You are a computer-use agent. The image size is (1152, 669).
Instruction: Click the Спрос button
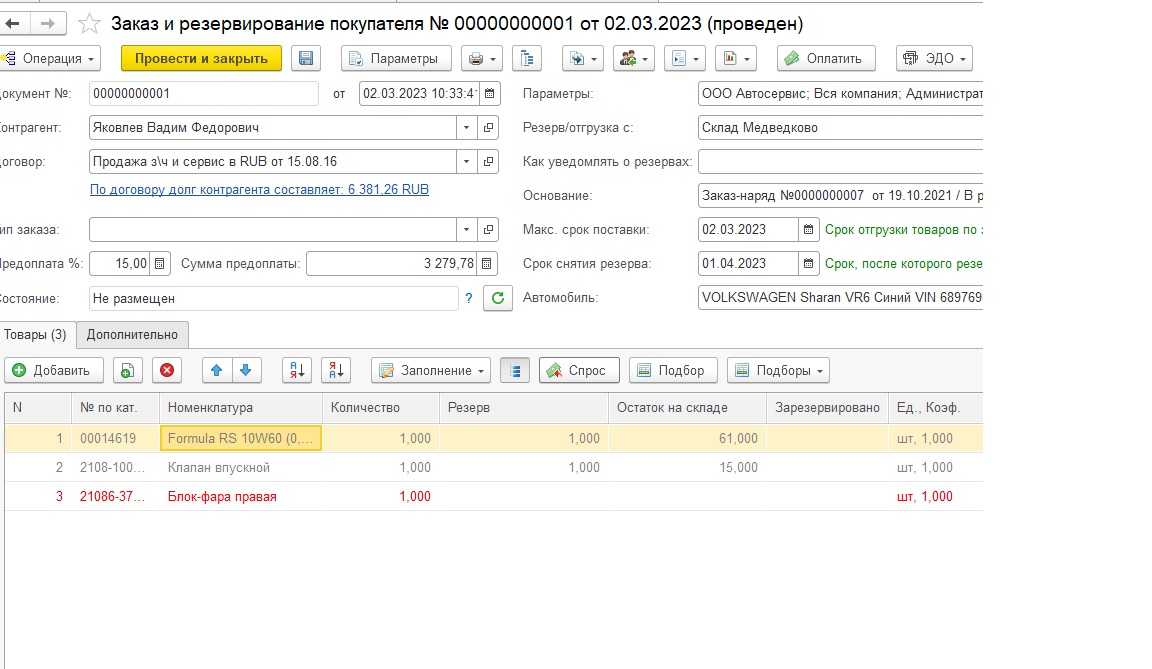(579, 371)
